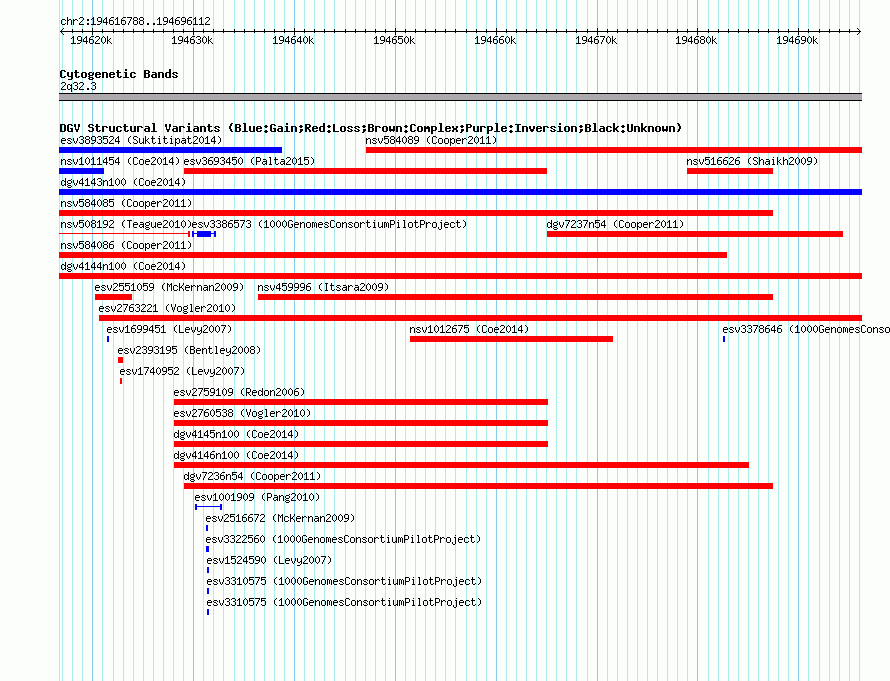Select esv2759109 (Redon2006) variant
Screen dimensions: 890x681
click(239, 392)
